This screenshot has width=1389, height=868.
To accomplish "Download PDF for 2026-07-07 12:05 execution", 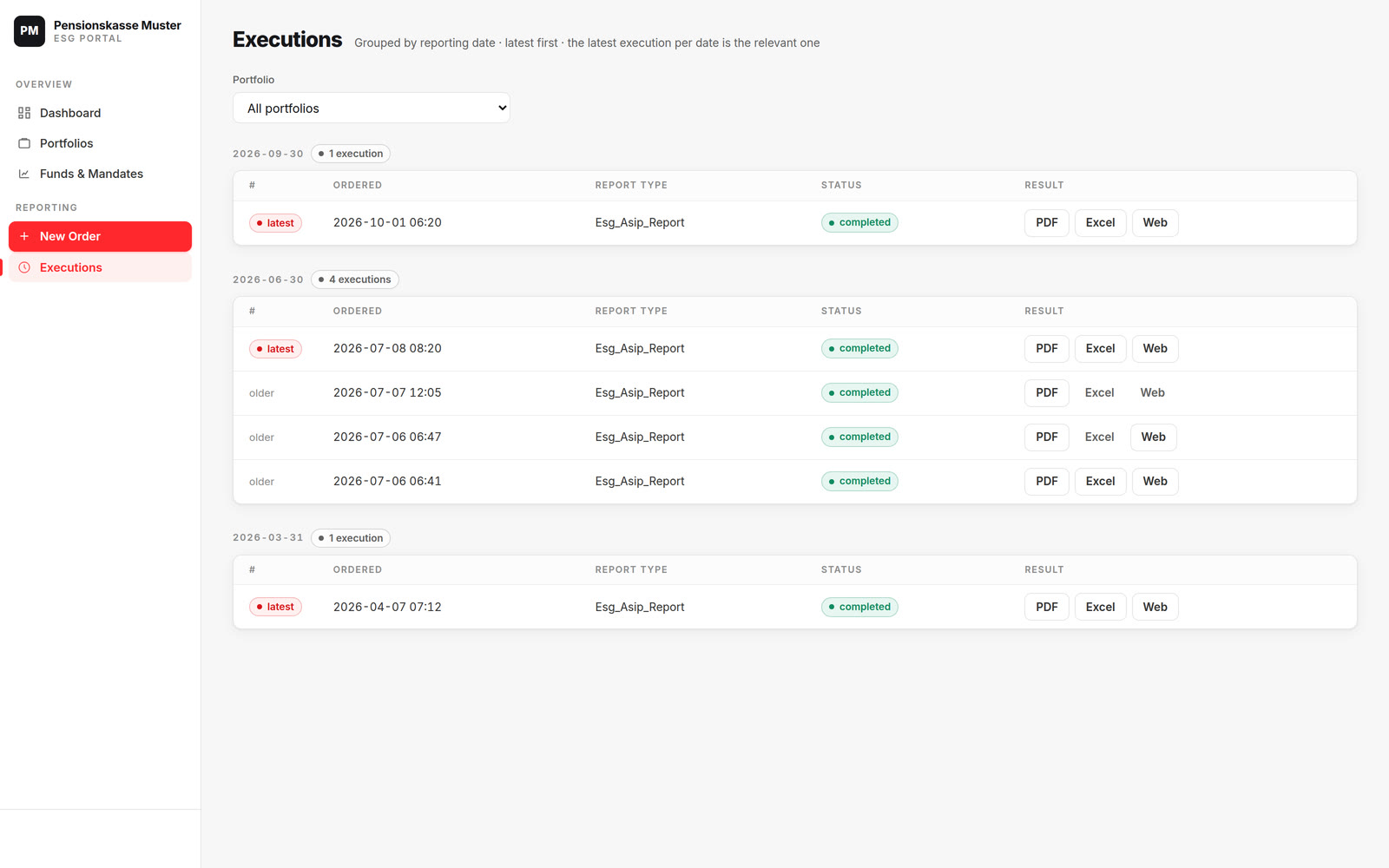I will pyautogui.click(x=1047, y=393).
